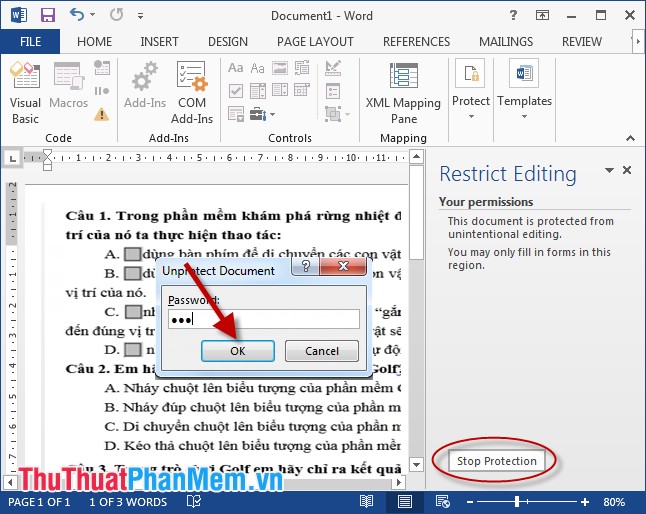The width and height of the screenshot is (646, 514).
Task: Click the vertical scrollbar down arrow
Action: click(417, 465)
